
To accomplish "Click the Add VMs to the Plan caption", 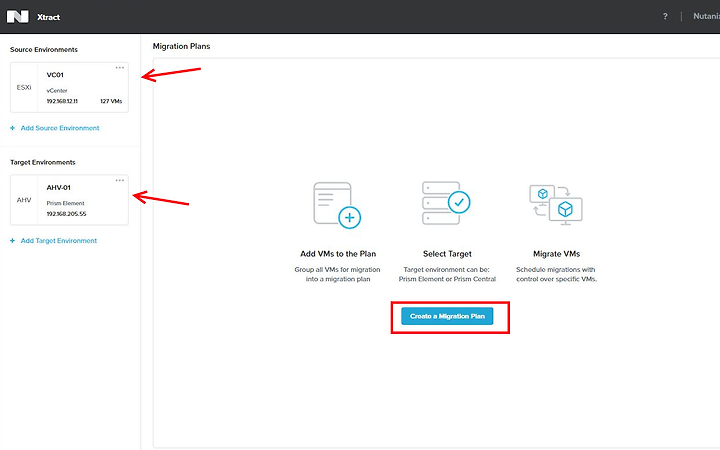I will point(338,254).
